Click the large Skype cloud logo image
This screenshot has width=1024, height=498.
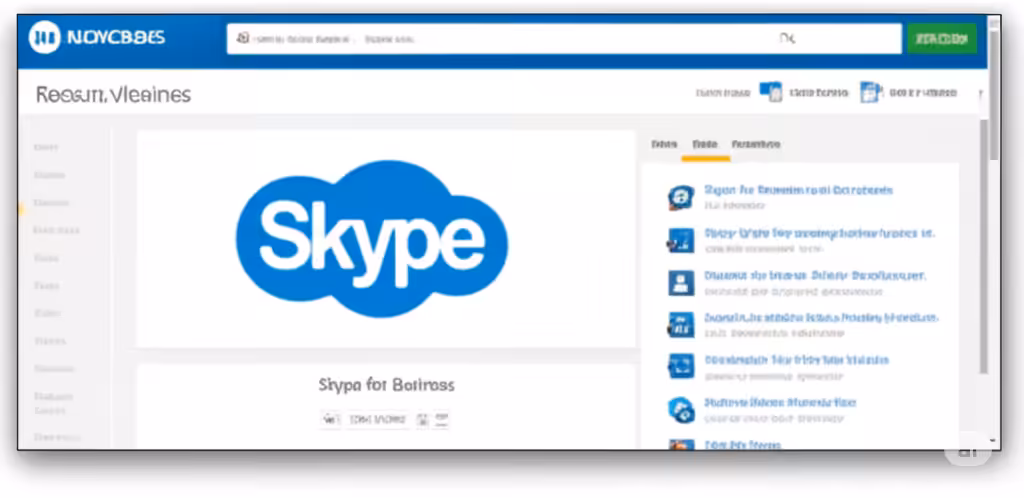point(372,239)
